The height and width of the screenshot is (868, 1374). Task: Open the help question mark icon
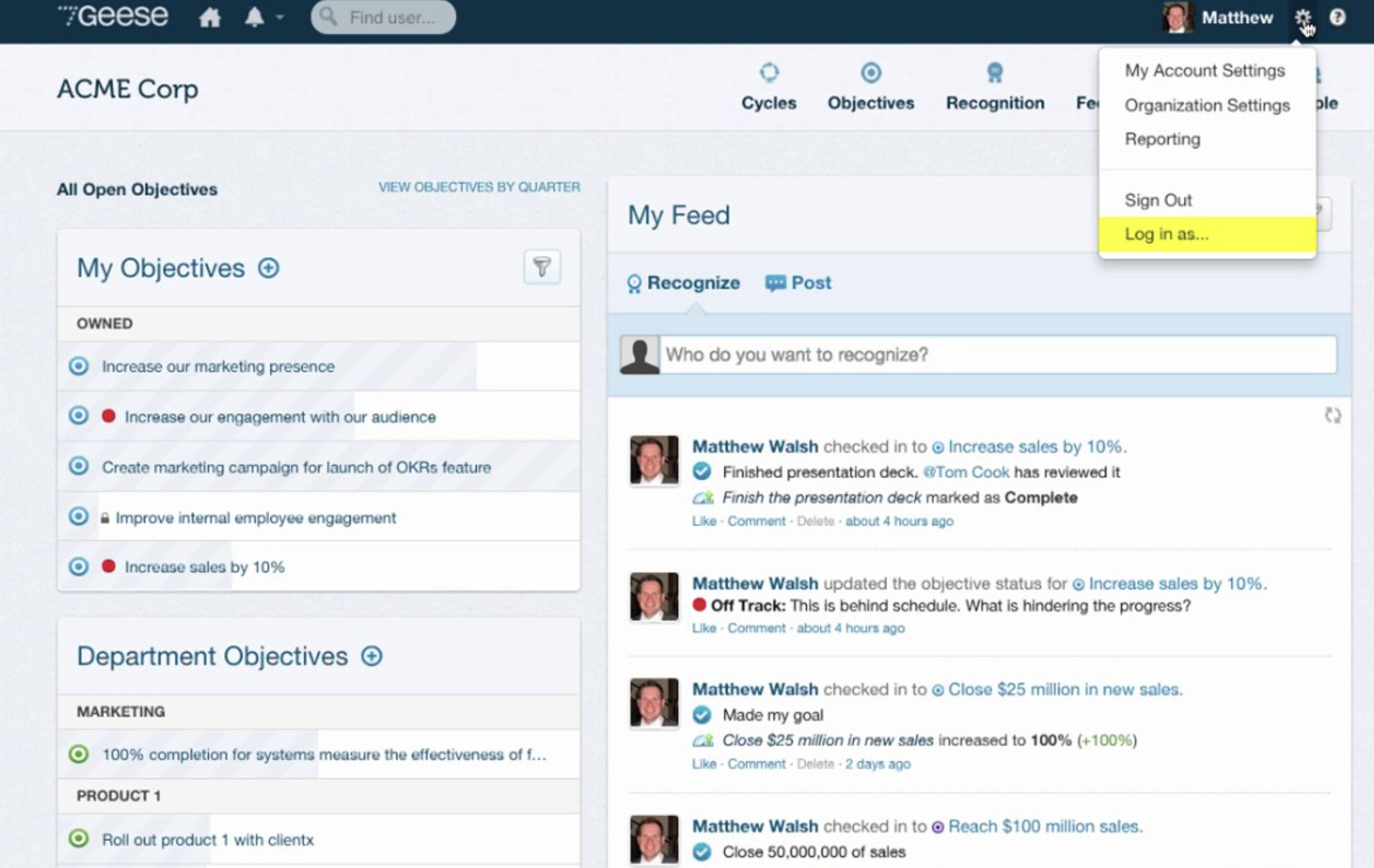pyautogui.click(x=1337, y=17)
